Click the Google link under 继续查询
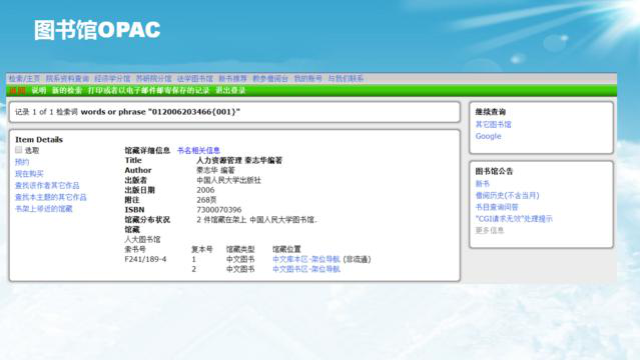 [488, 136]
